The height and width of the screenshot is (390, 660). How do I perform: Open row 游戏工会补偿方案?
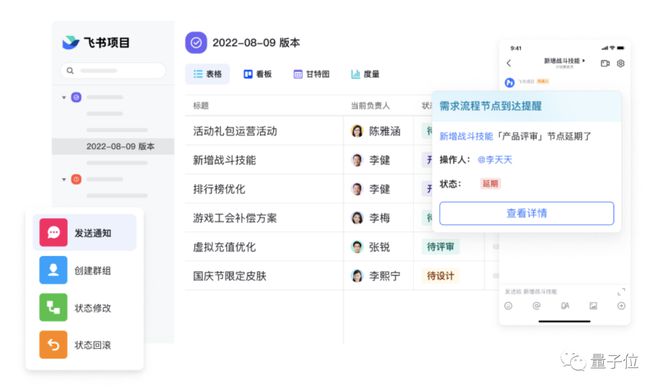point(235,218)
